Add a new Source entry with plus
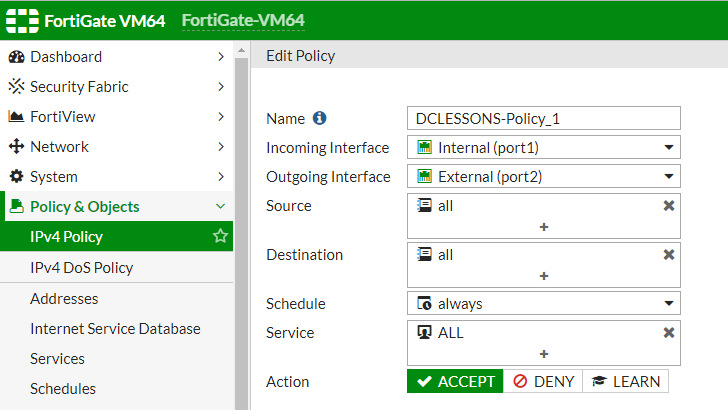This screenshot has height=410, width=728. [544, 227]
